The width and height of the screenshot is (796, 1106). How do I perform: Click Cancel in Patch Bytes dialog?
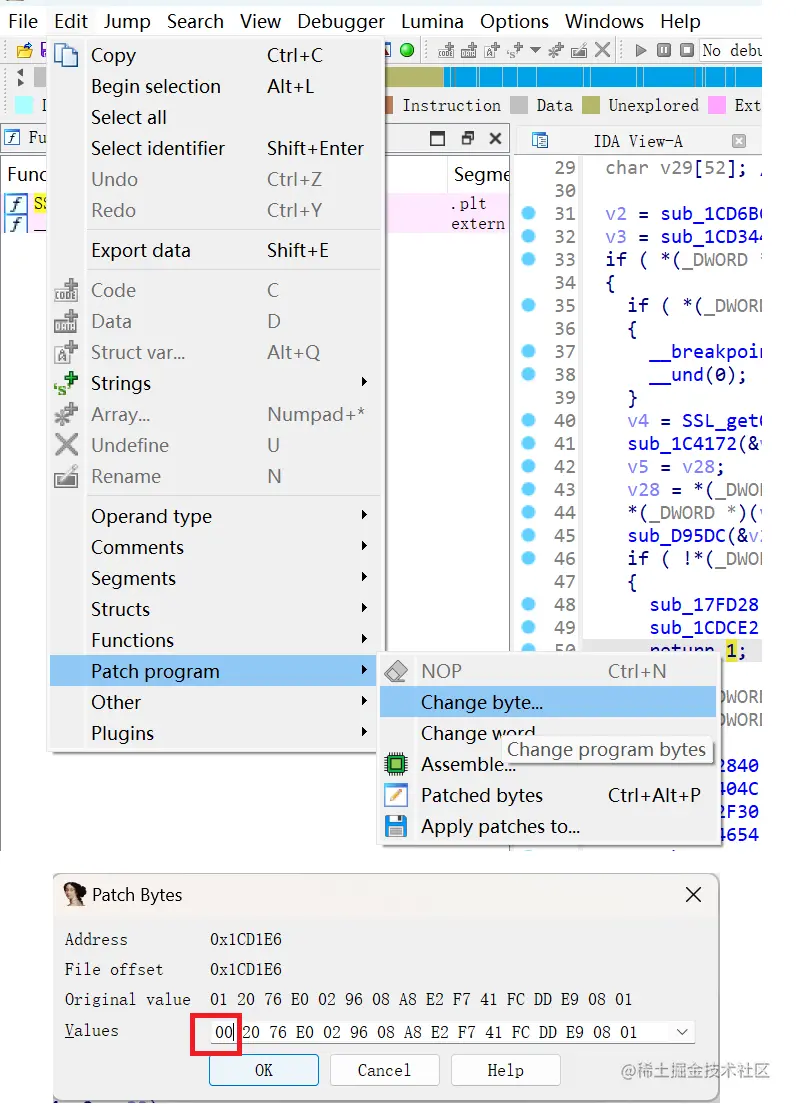coord(384,1070)
